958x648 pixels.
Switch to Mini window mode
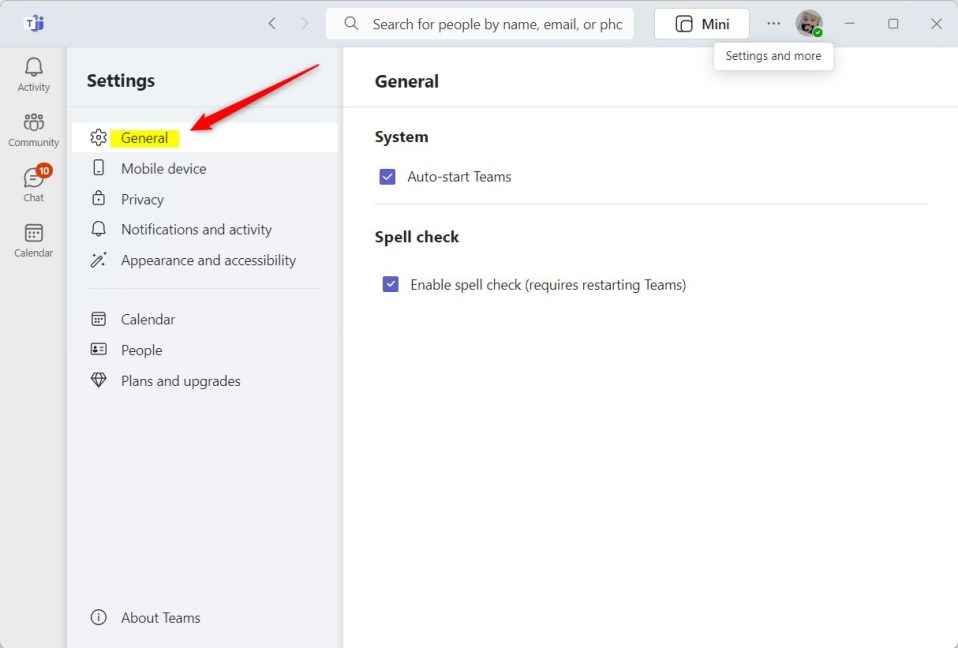coord(702,24)
